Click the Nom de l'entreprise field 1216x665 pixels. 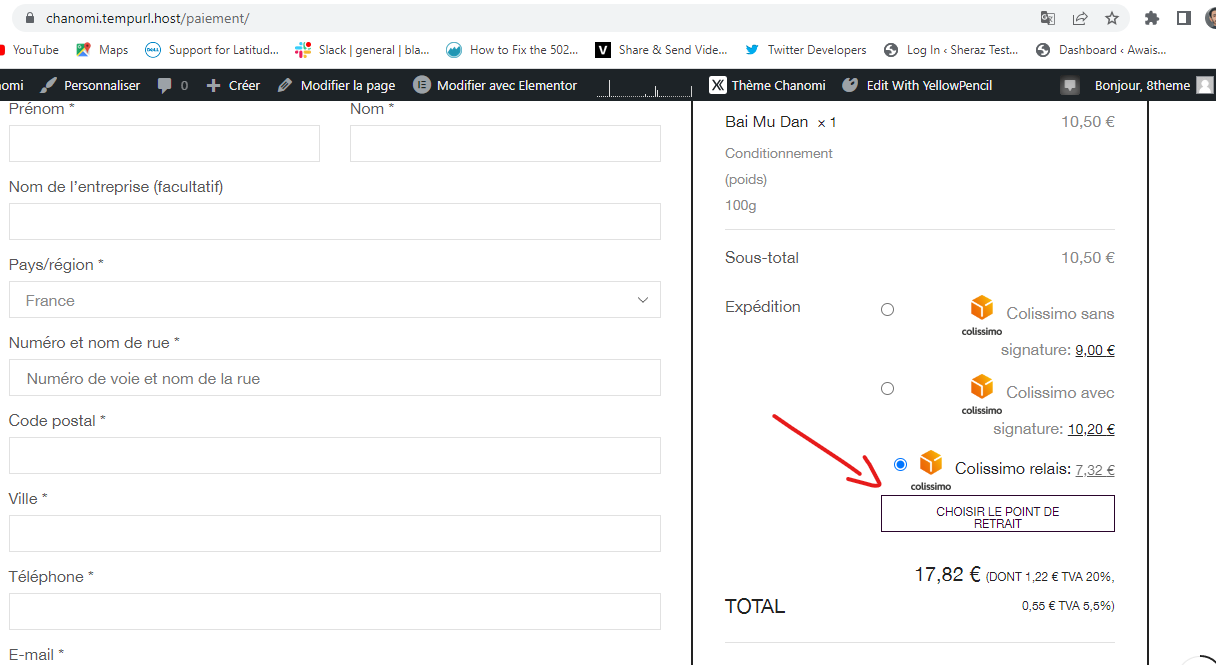[335, 221]
